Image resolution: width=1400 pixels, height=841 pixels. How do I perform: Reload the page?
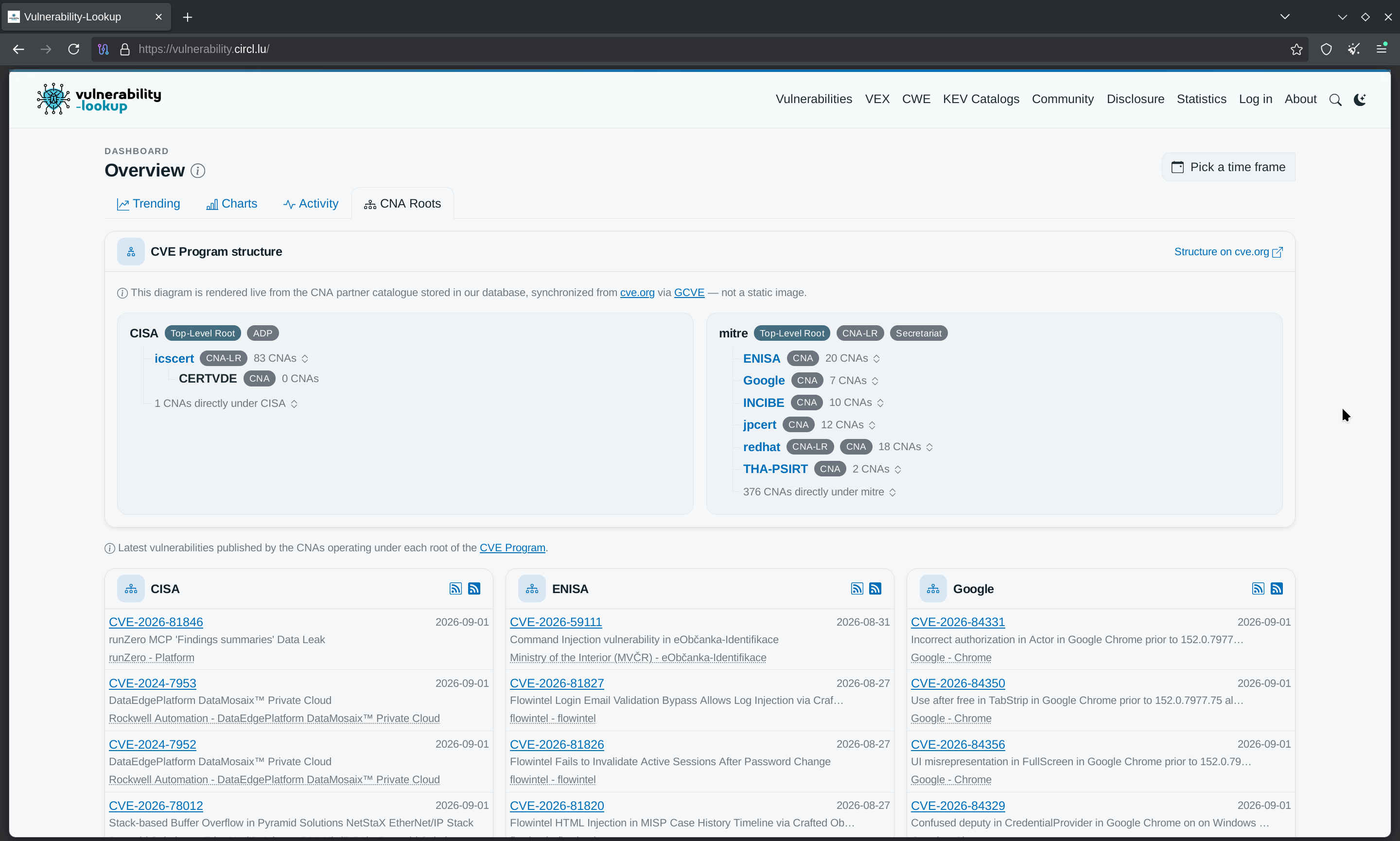point(74,49)
